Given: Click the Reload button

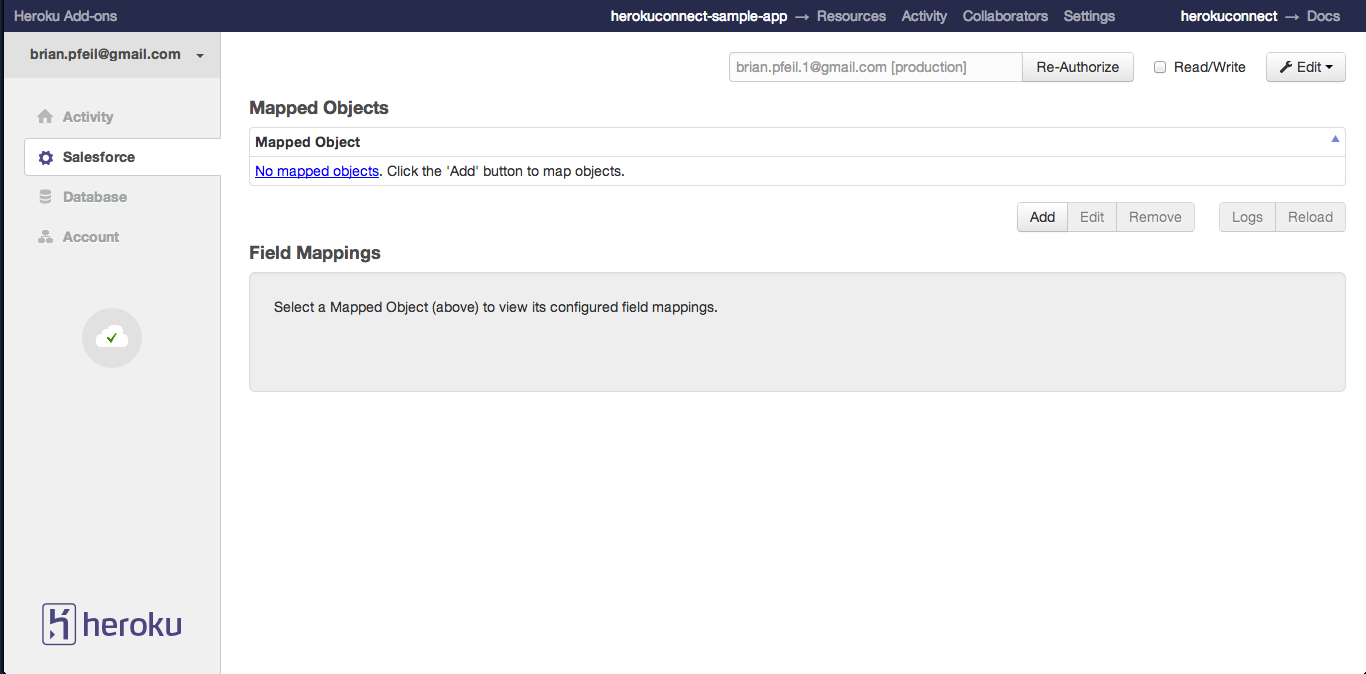Looking at the screenshot, I should click(1311, 217).
